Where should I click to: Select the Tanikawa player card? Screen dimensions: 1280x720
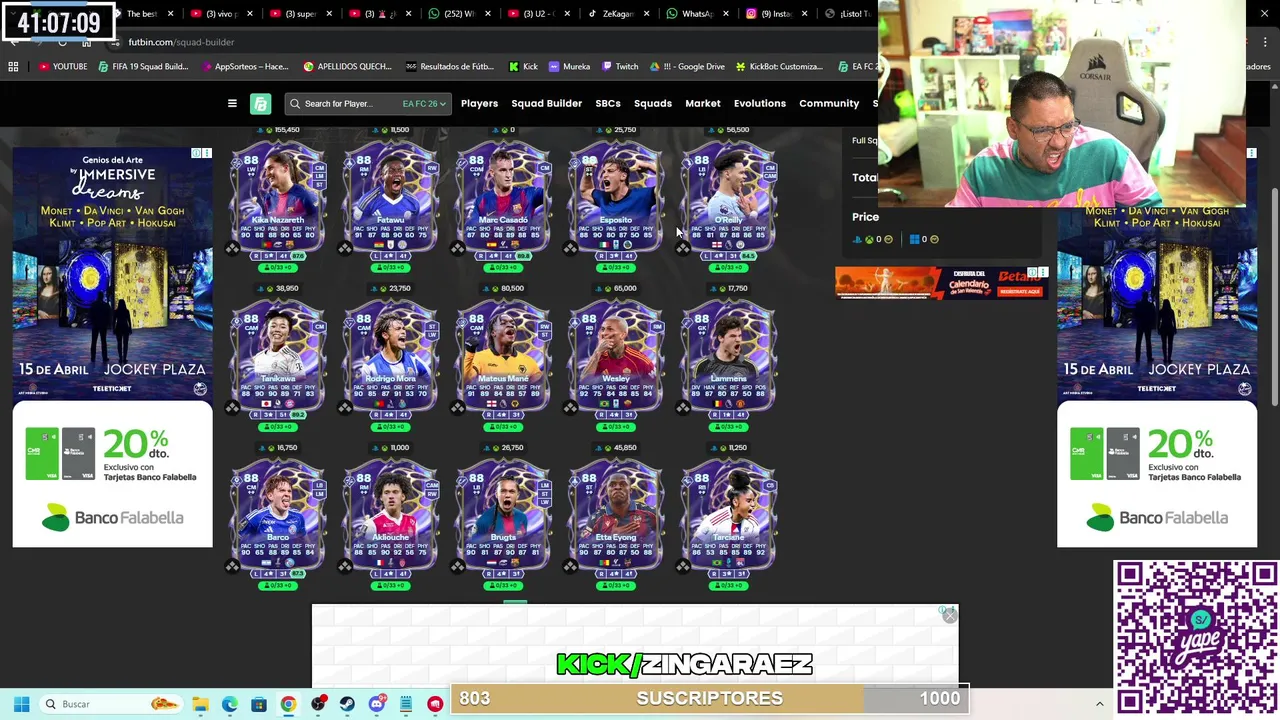(x=278, y=357)
